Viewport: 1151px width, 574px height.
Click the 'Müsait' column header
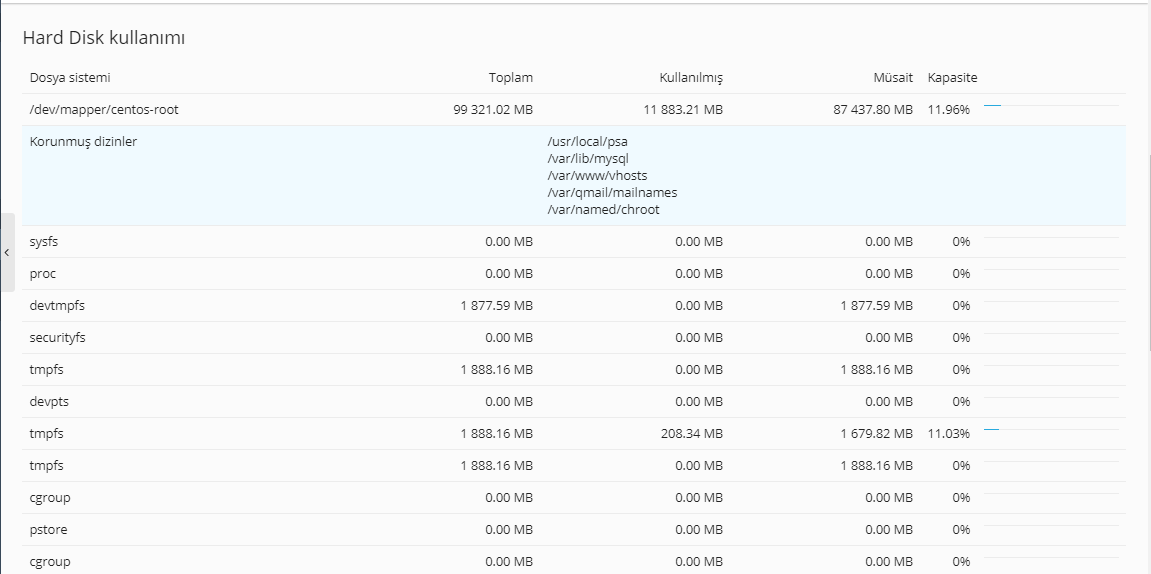(x=893, y=77)
